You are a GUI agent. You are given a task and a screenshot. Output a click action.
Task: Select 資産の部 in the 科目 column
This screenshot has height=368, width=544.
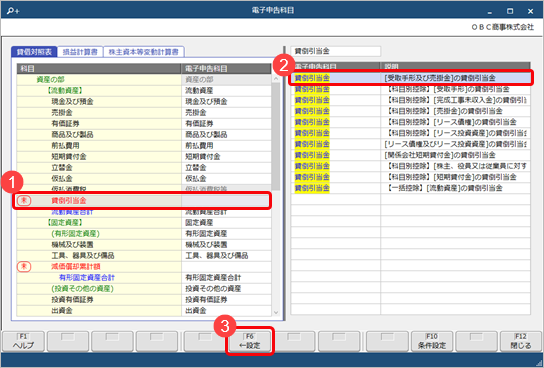pyautogui.click(x=50, y=79)
